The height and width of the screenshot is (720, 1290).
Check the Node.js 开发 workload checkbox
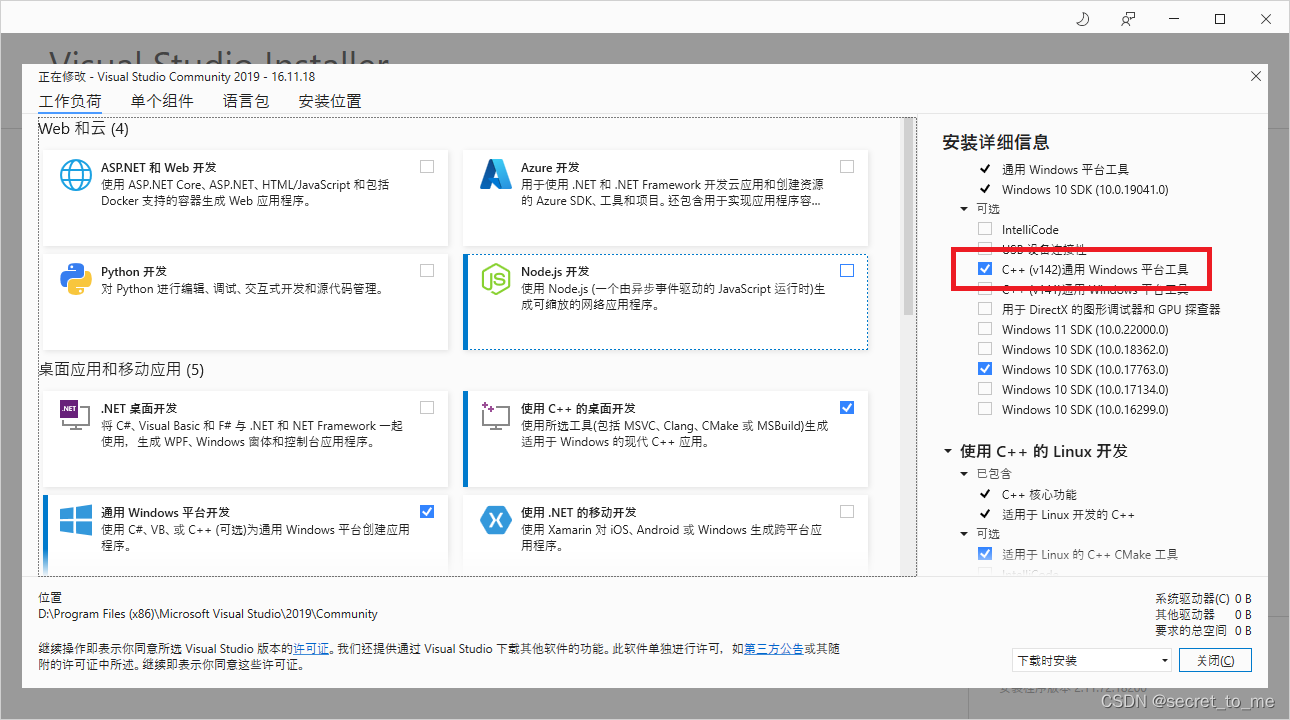pos(847,271)
